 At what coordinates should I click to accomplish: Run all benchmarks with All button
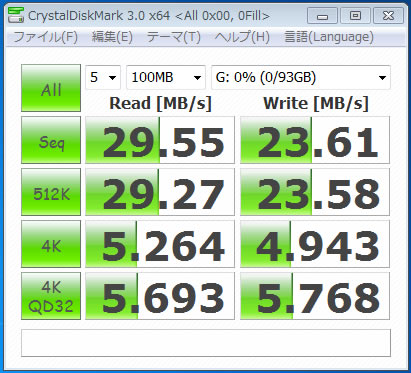point(51,88)
